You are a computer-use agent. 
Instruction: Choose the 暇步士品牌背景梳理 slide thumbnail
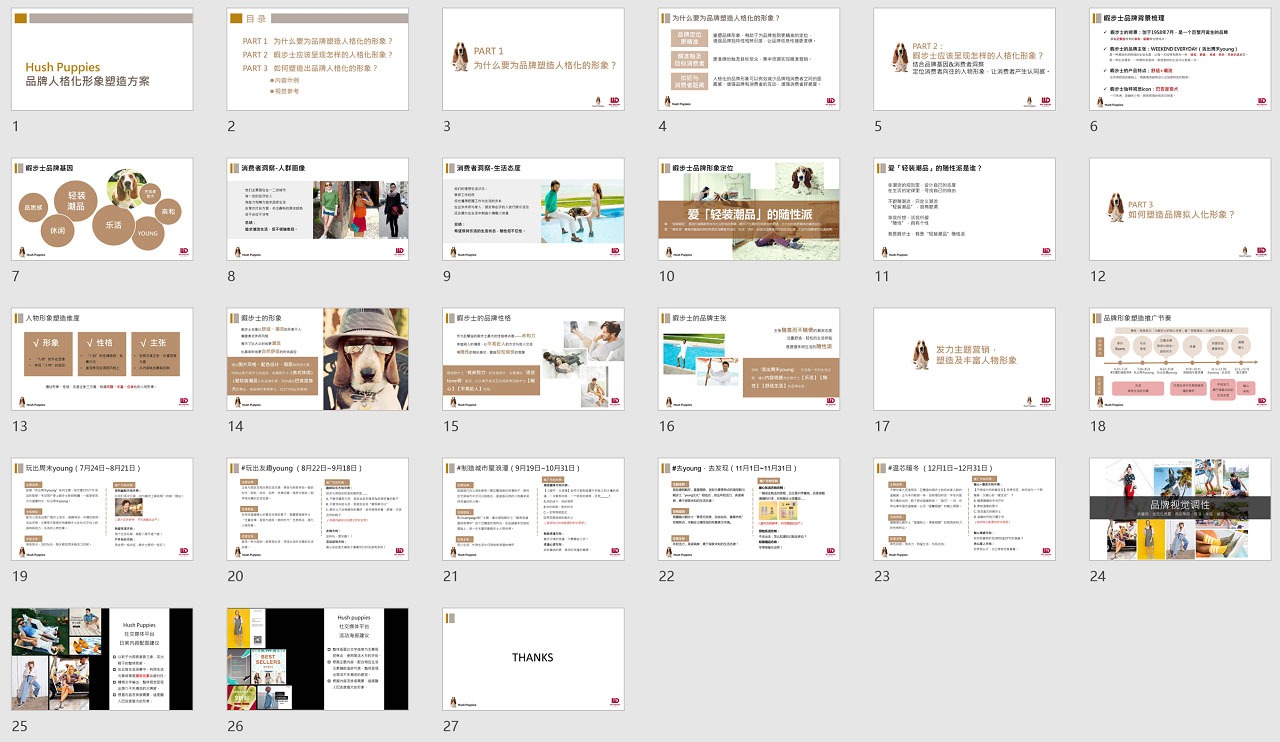1181,59
